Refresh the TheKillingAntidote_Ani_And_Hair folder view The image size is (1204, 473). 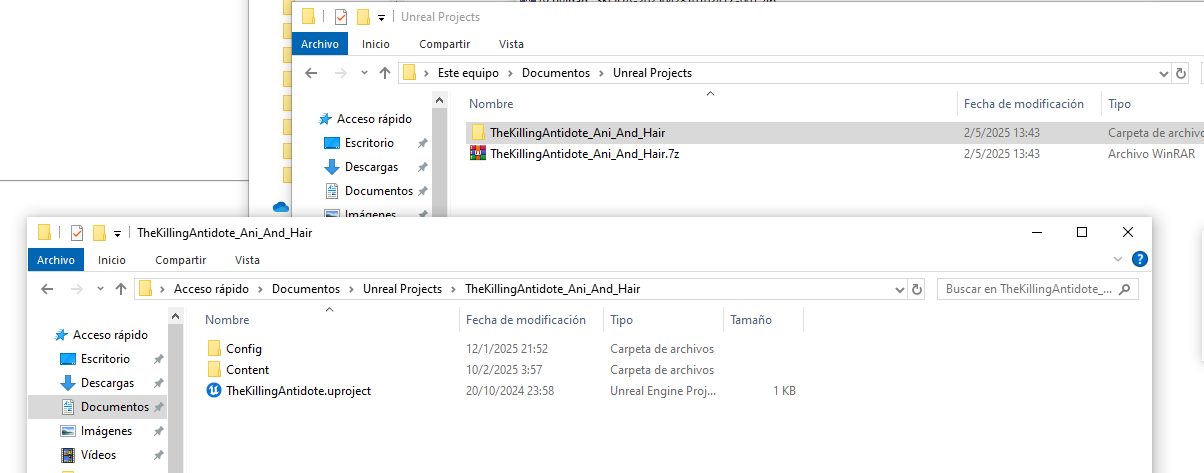pyautogui.click(x=917, y=289)
